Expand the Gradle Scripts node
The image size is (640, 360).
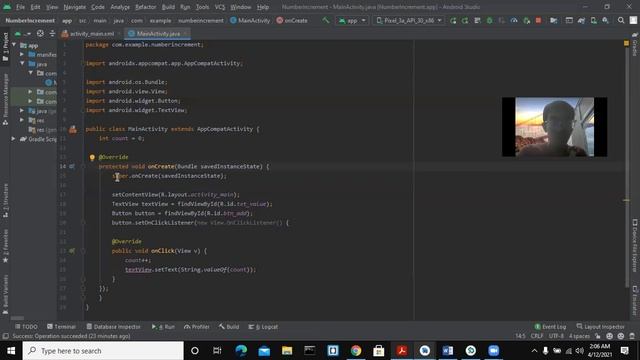click(13, 139)
